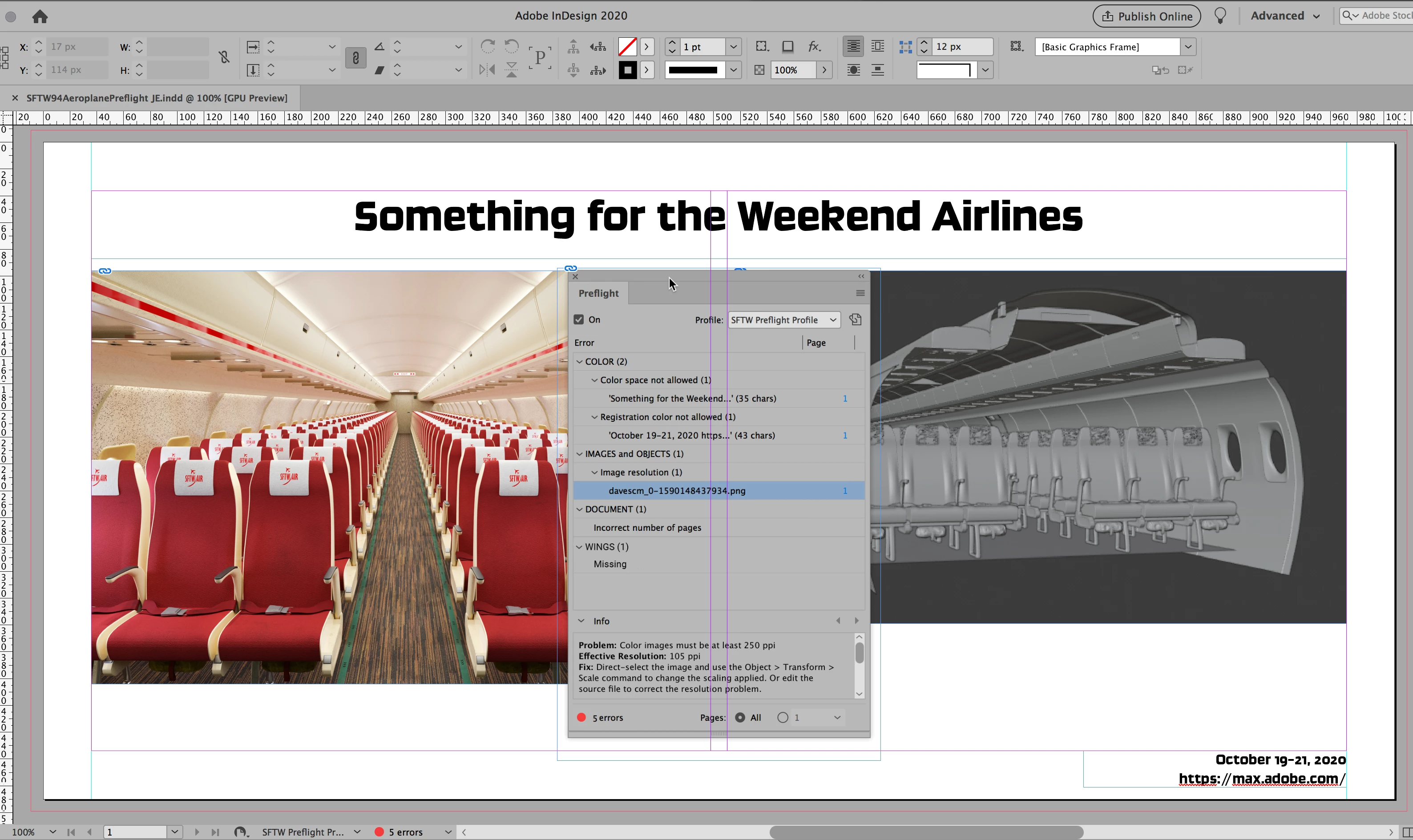
Task: Open the SFTW Preflight Profile dropdown
Action: 783,320
